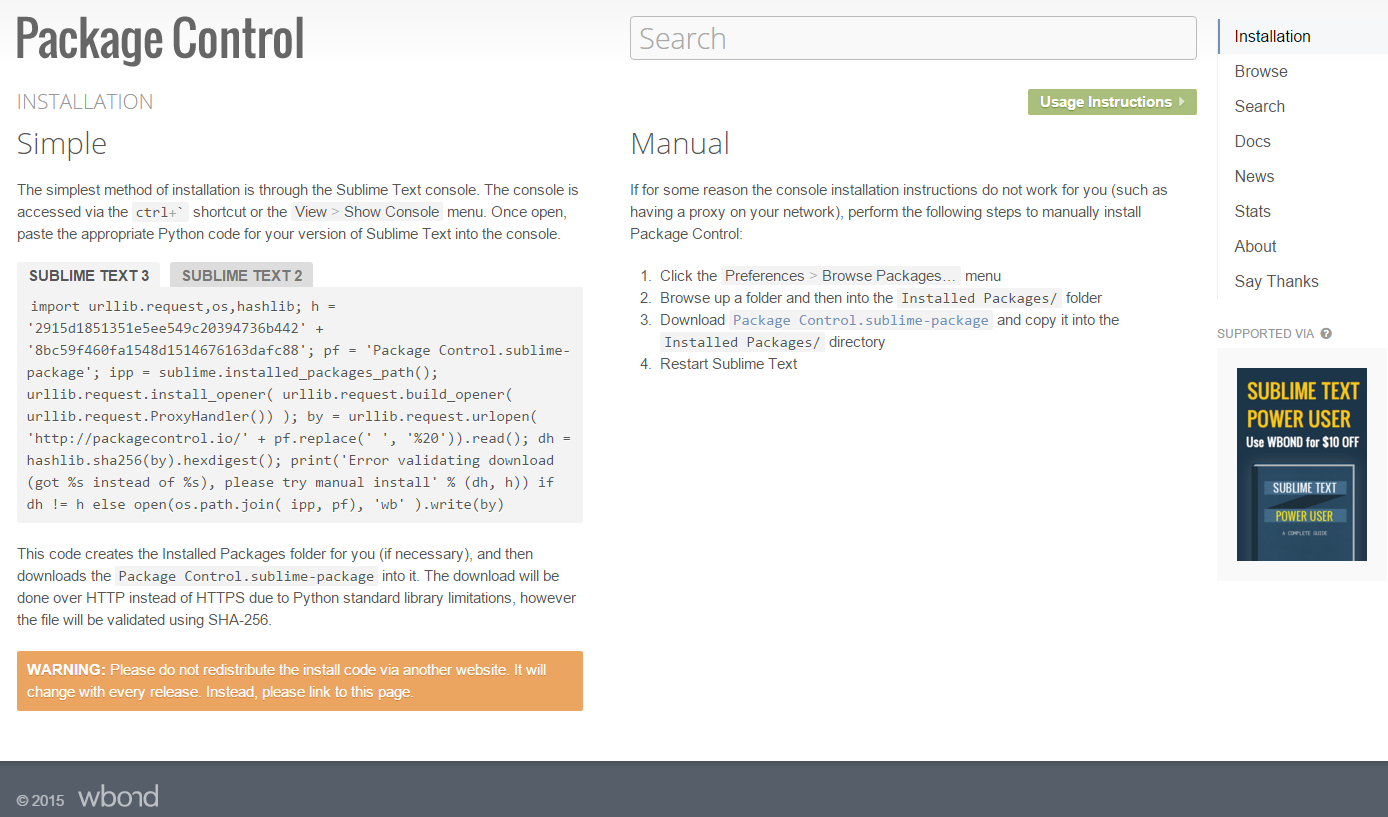The height and width of the screenshot is (817, 1388).
Task: Click "Restart Sublime Text" step four
Action: coord(728,364)
